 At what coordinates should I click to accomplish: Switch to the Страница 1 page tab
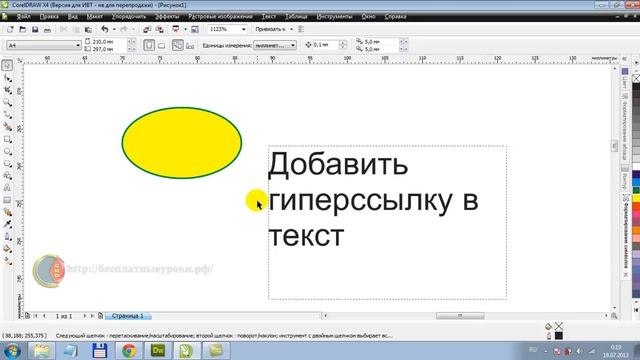coord(128,316)
